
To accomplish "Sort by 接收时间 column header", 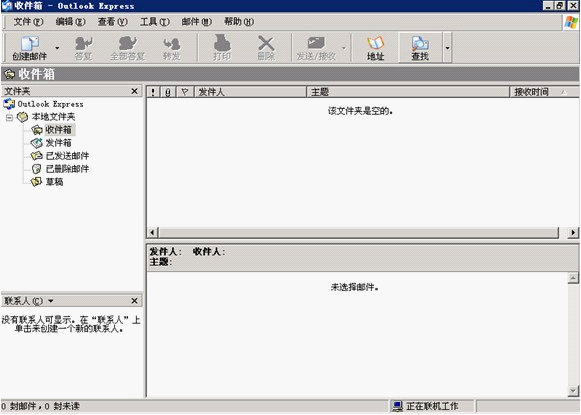I will (x=544, y=92).
